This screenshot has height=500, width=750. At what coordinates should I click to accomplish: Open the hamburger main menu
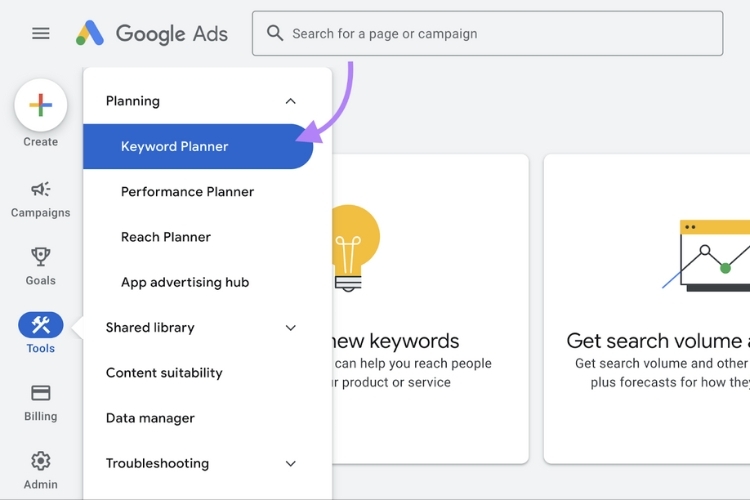click(x=40, y=33)
